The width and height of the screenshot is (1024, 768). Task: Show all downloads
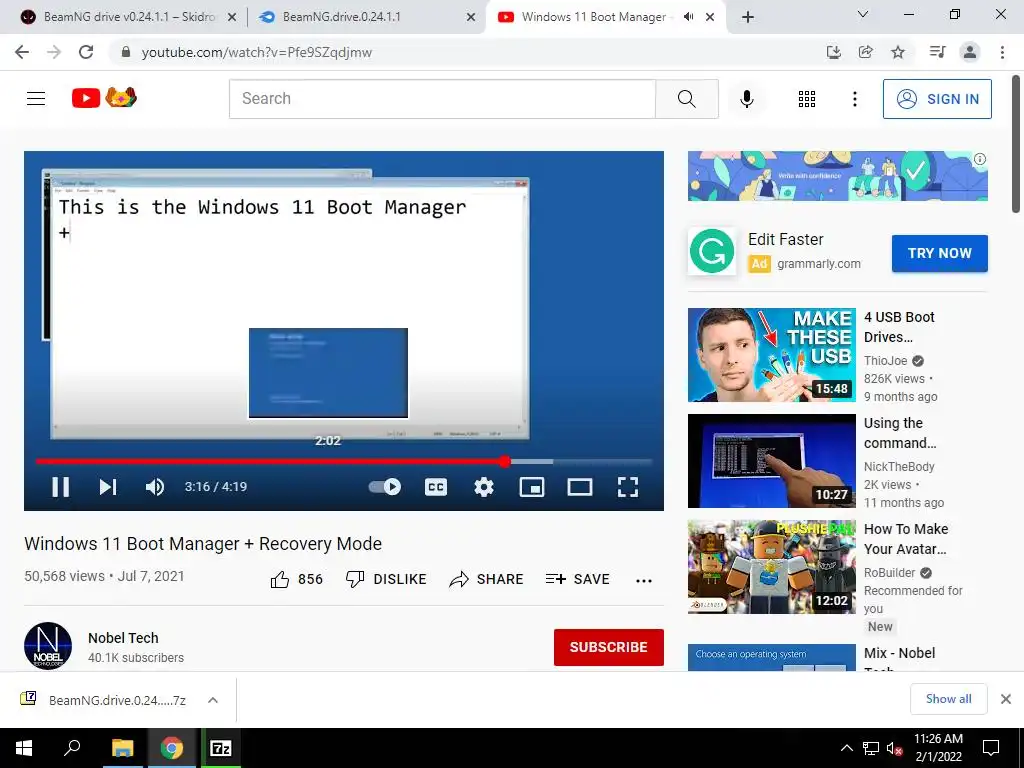[948, 699]
